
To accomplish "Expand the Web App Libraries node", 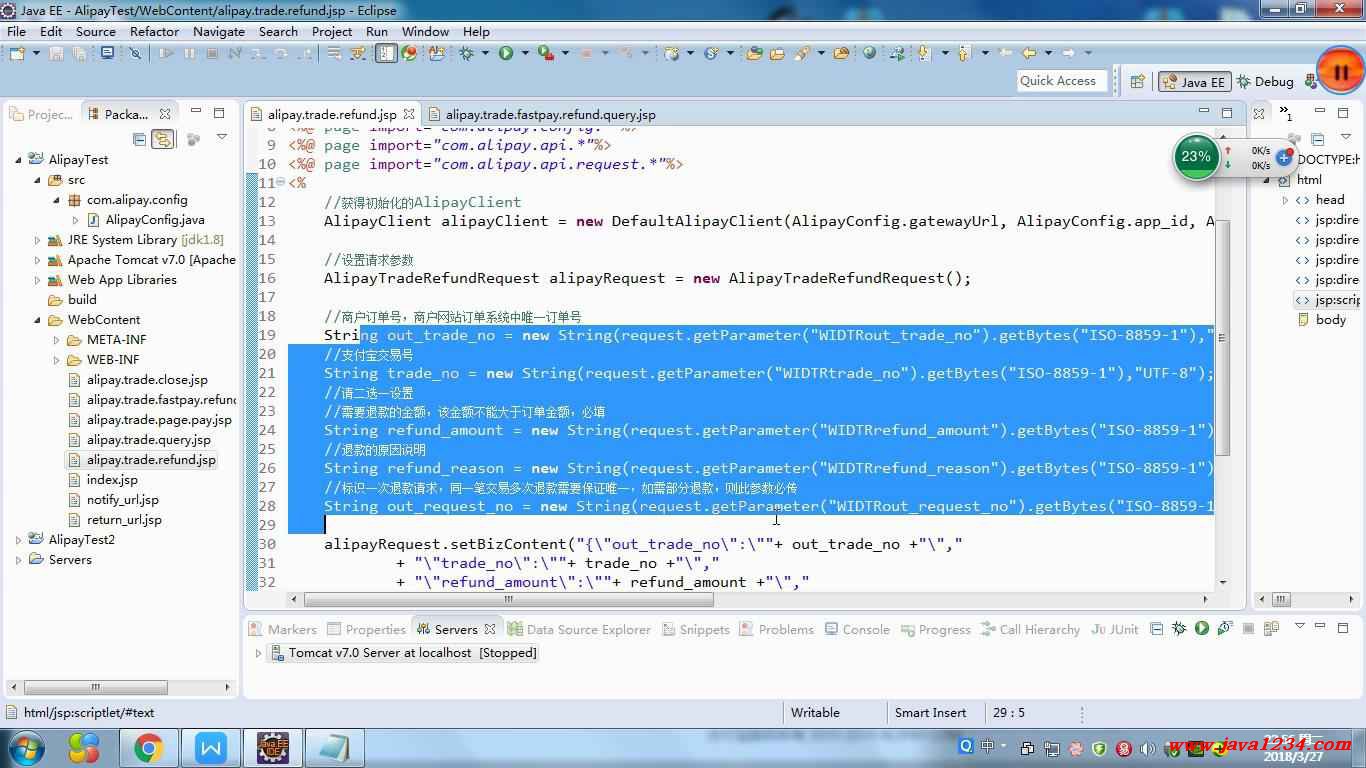I will [x=38, y=280].
